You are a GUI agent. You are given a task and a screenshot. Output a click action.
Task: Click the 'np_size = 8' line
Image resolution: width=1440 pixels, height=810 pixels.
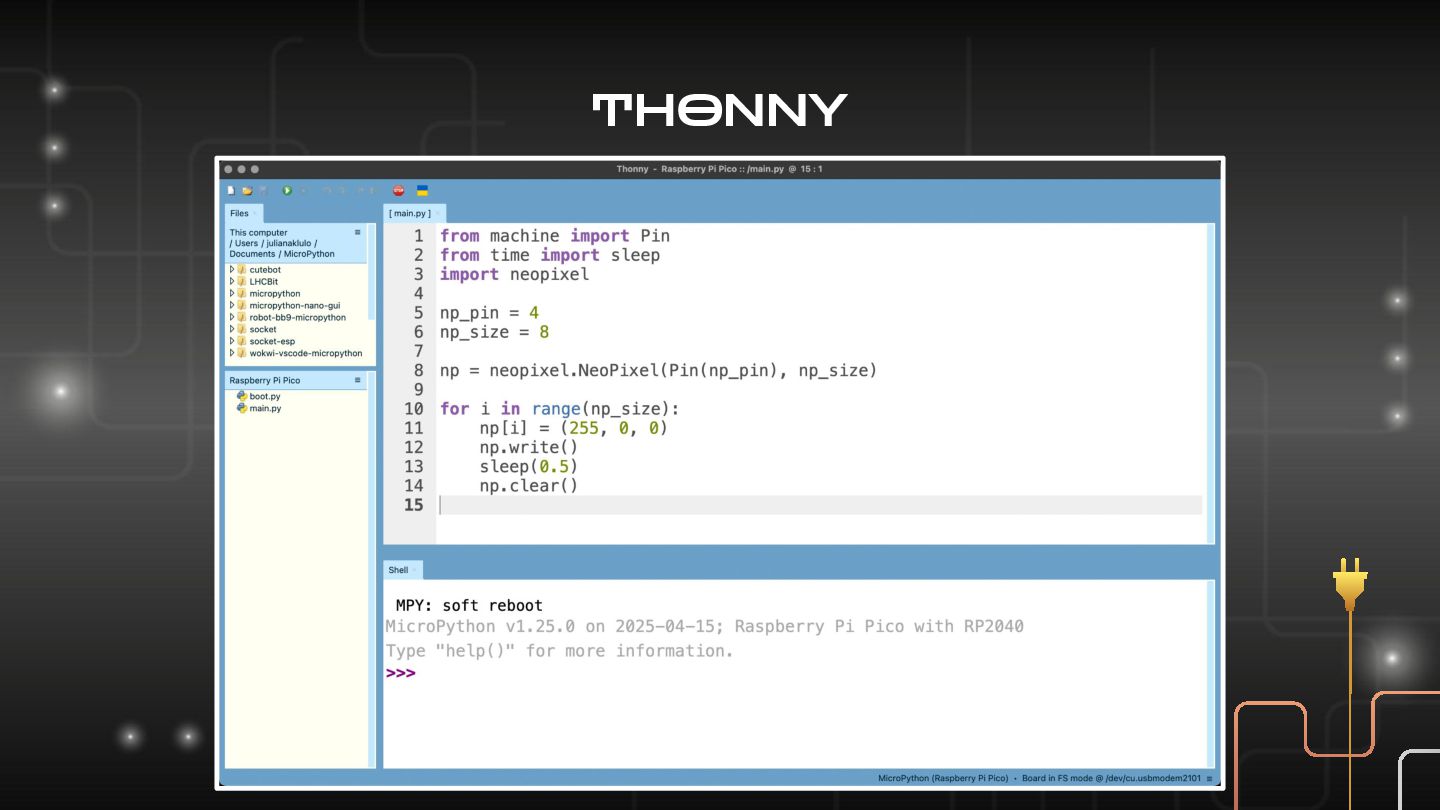coord(494,332)
